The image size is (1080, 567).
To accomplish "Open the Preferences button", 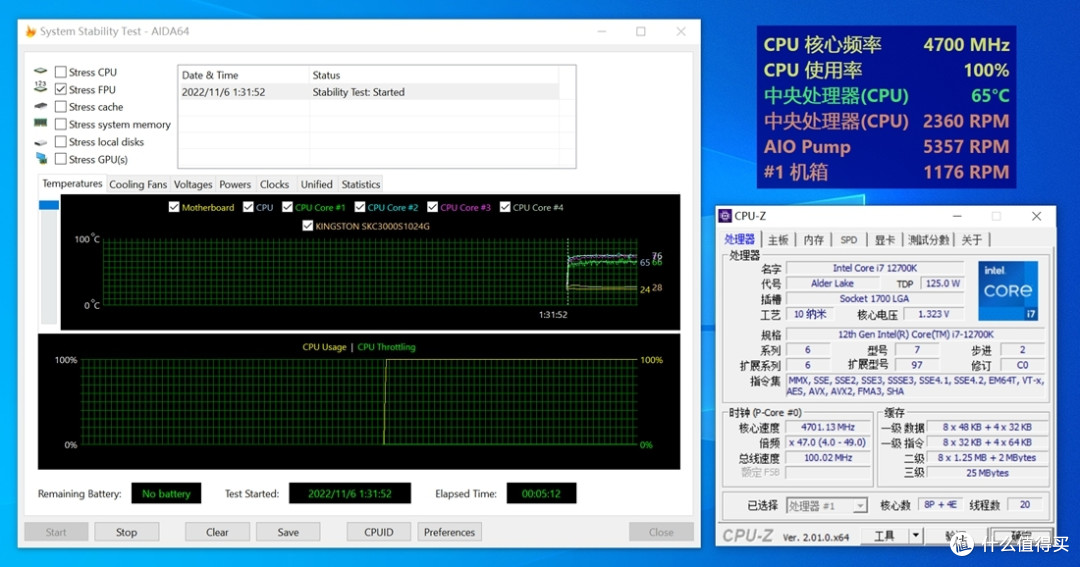I will (449, 532).
